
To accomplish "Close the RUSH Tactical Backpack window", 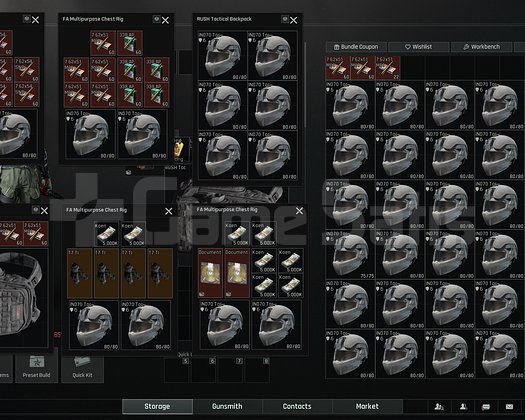I will [294, 20].
